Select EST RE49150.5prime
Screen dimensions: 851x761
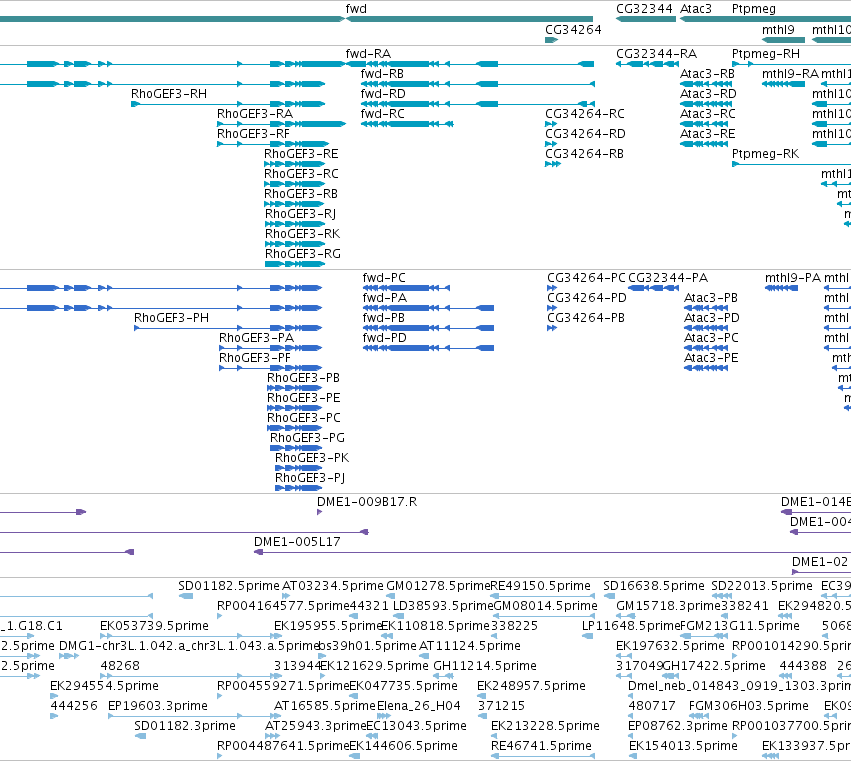pos(542,597)
